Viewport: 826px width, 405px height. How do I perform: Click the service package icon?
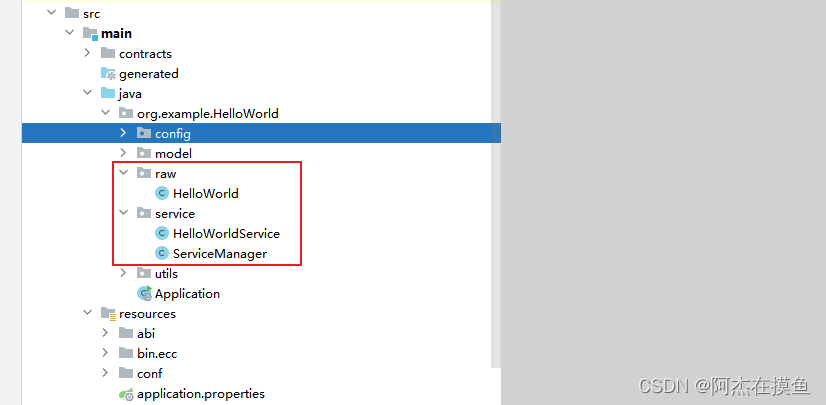(x=144, y=213)
